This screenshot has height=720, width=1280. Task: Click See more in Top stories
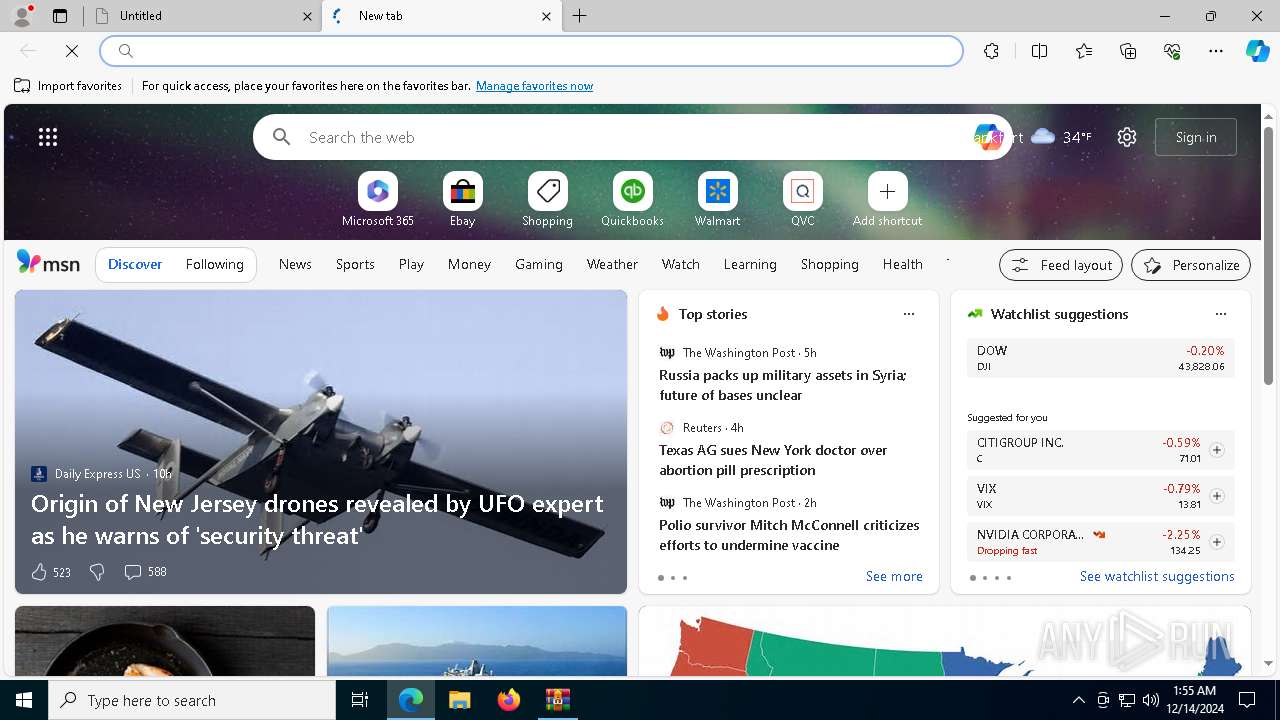tap(894, 576)
